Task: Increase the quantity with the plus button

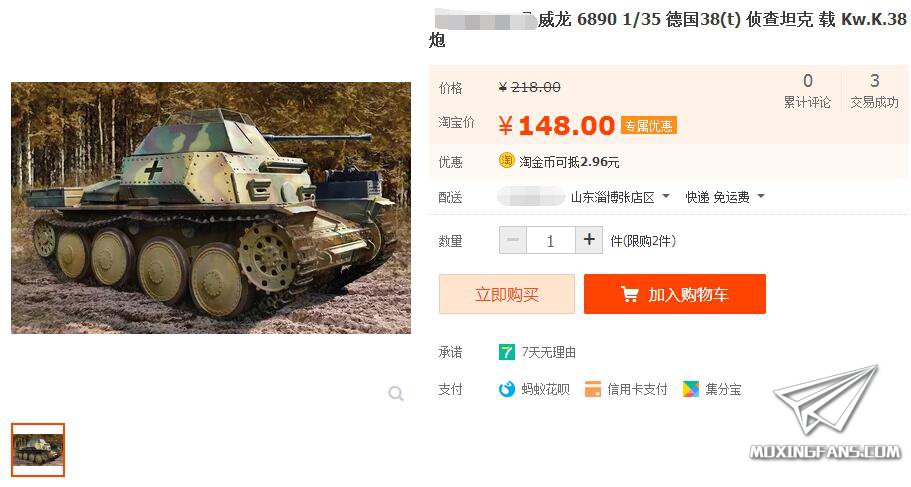Action: (589, 240)
